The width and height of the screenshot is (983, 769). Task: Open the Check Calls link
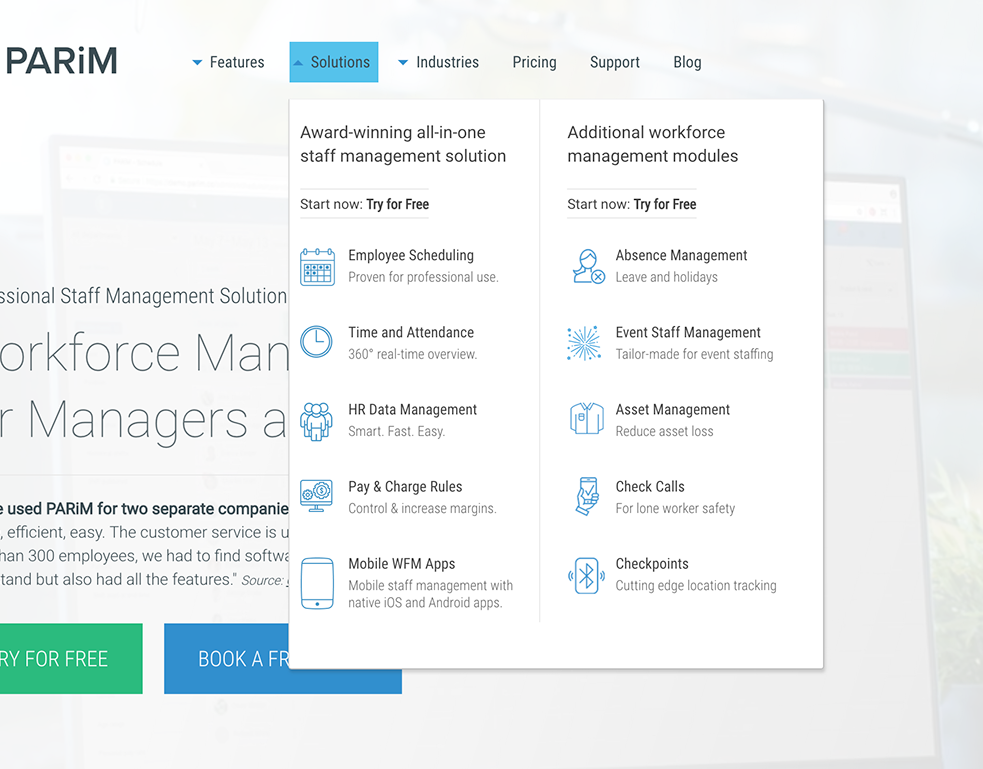[x=650, y=486]
